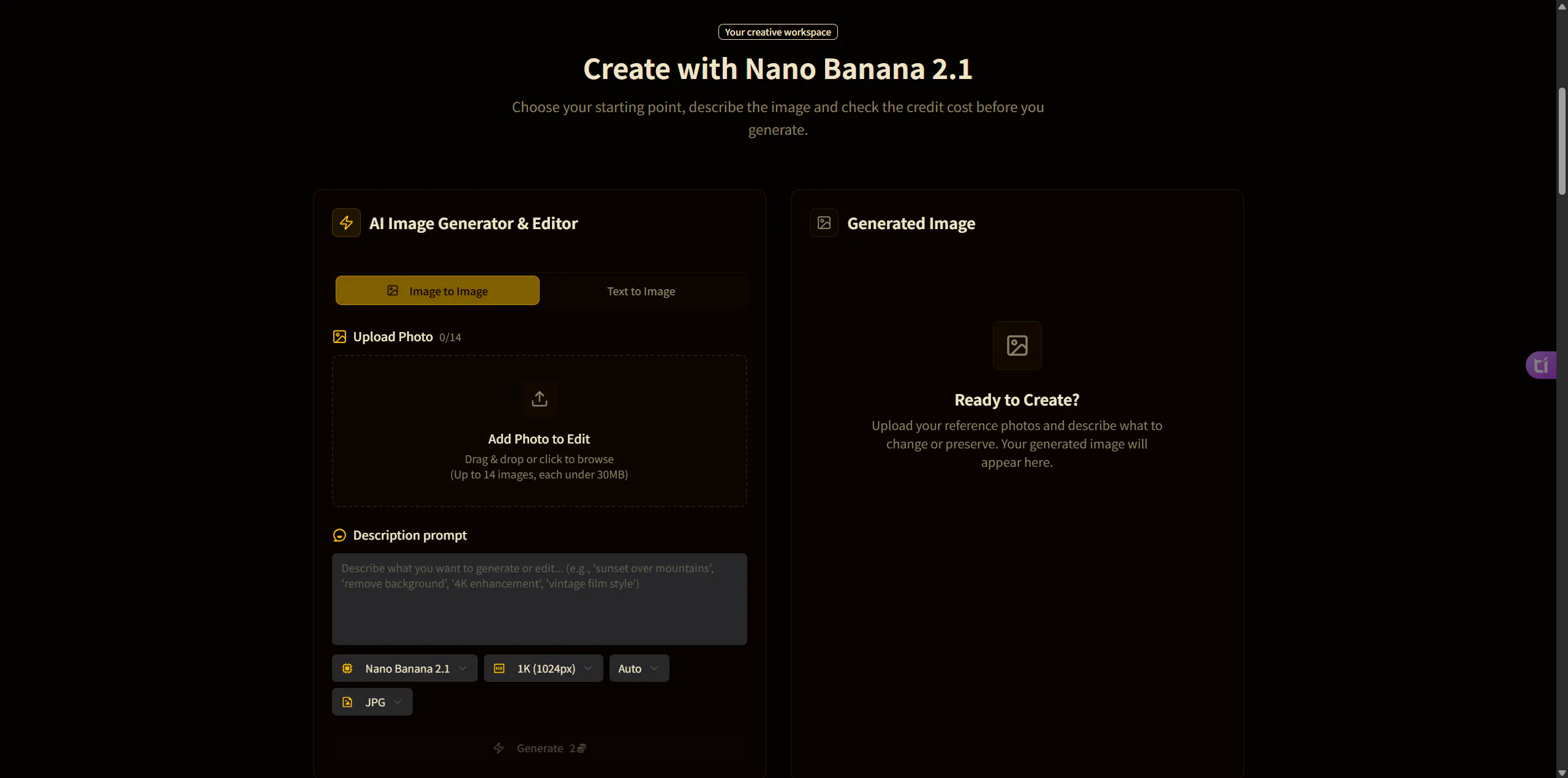
Task: Click the orange Upload Photo image icon
Action: point(339,337)
